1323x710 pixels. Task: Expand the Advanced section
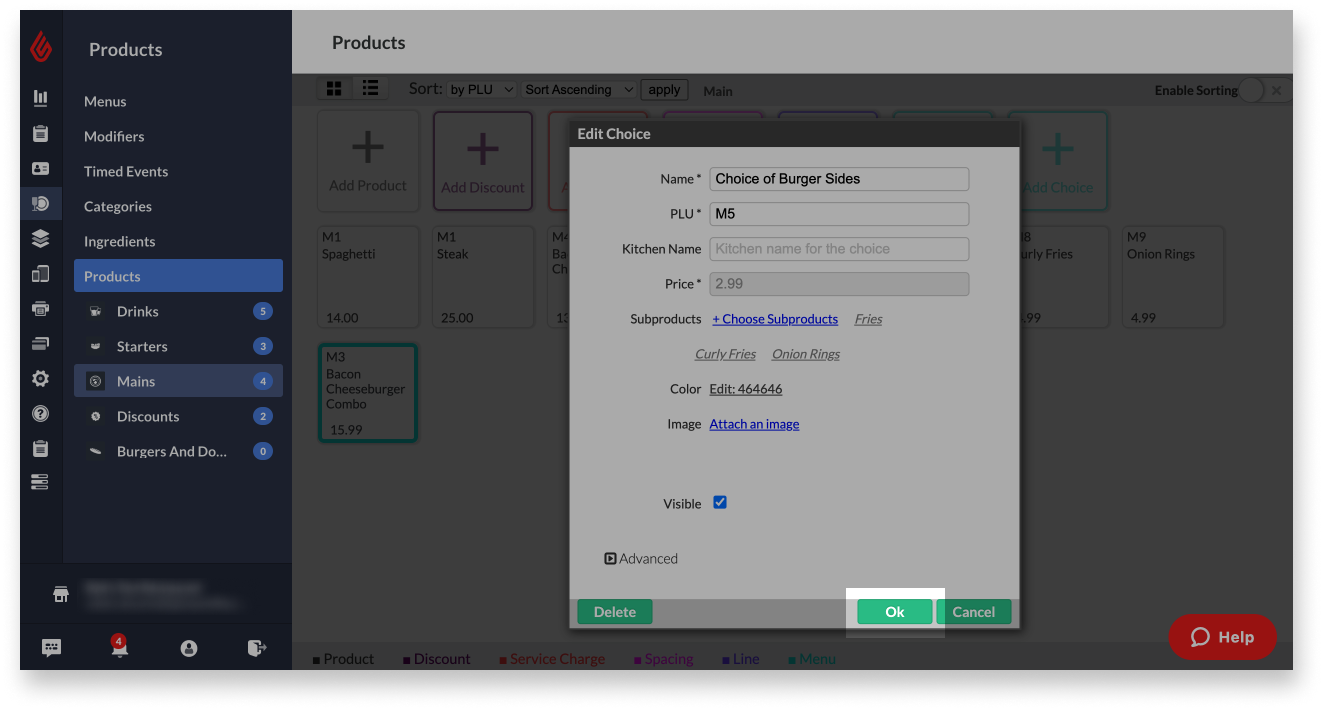[x=641, y=558]
